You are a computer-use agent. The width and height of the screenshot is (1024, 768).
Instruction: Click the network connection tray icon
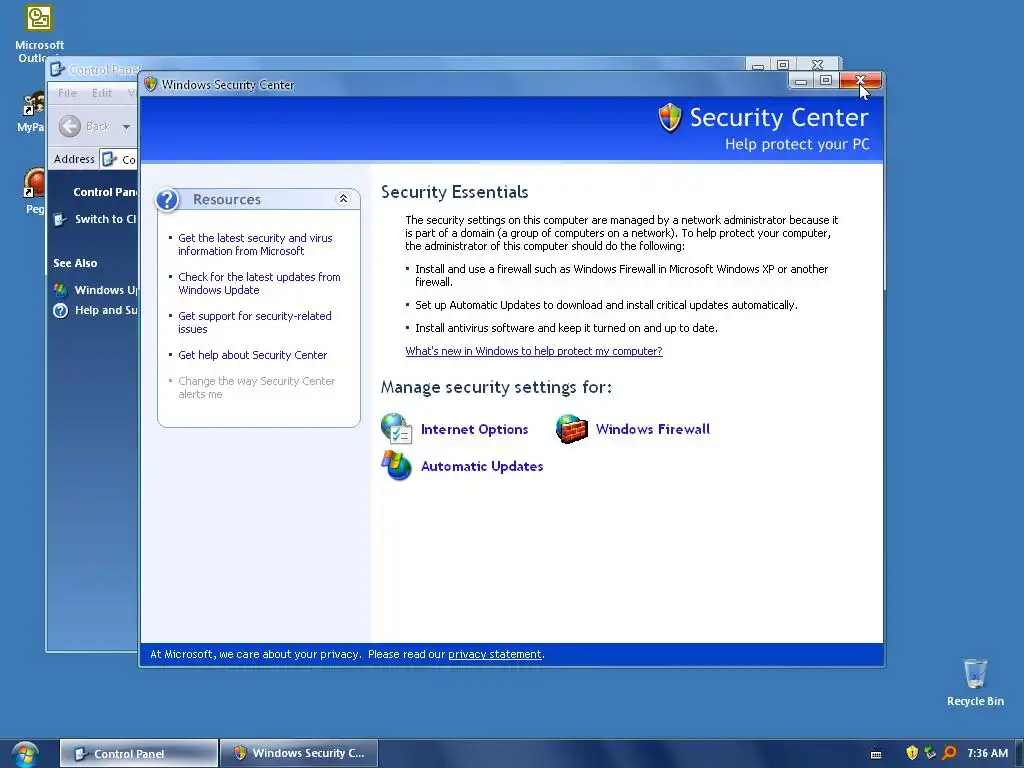pyautogui.click(x=931, y=753)
